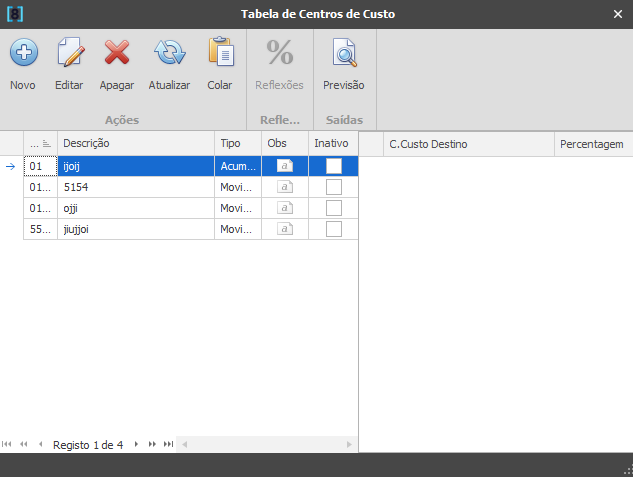Click the application logo icon in title bar
Screen dimensions: 636x477
click(x=15, y=14)
